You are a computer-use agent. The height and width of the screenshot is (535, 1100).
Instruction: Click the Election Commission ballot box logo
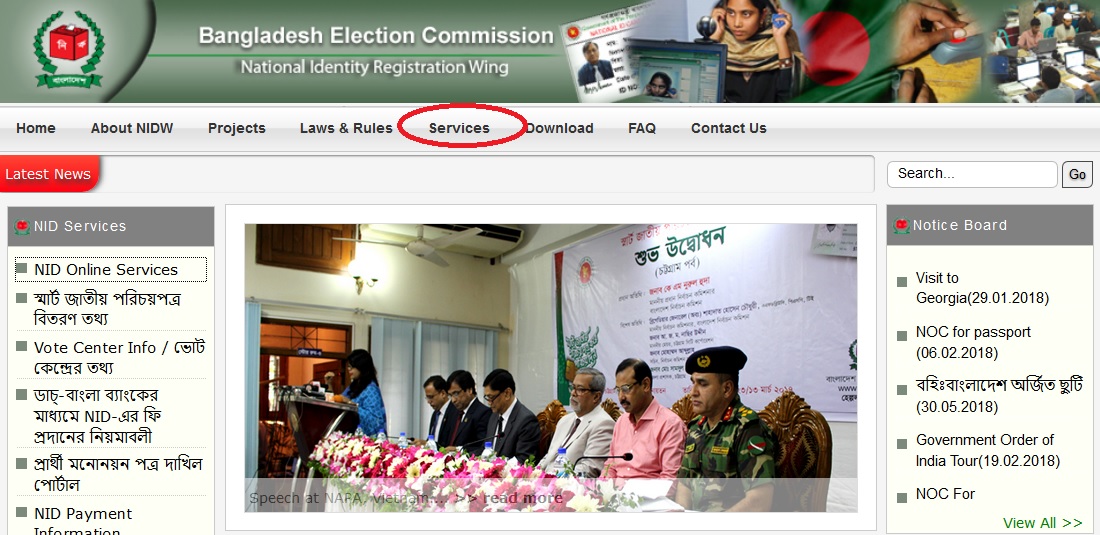pyautogui.click(x=68, y=50)
